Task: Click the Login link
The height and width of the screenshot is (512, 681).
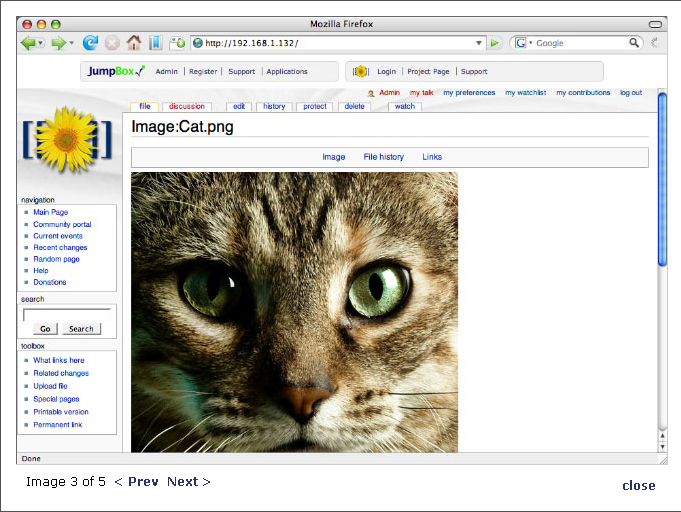Action: [387, 72]
